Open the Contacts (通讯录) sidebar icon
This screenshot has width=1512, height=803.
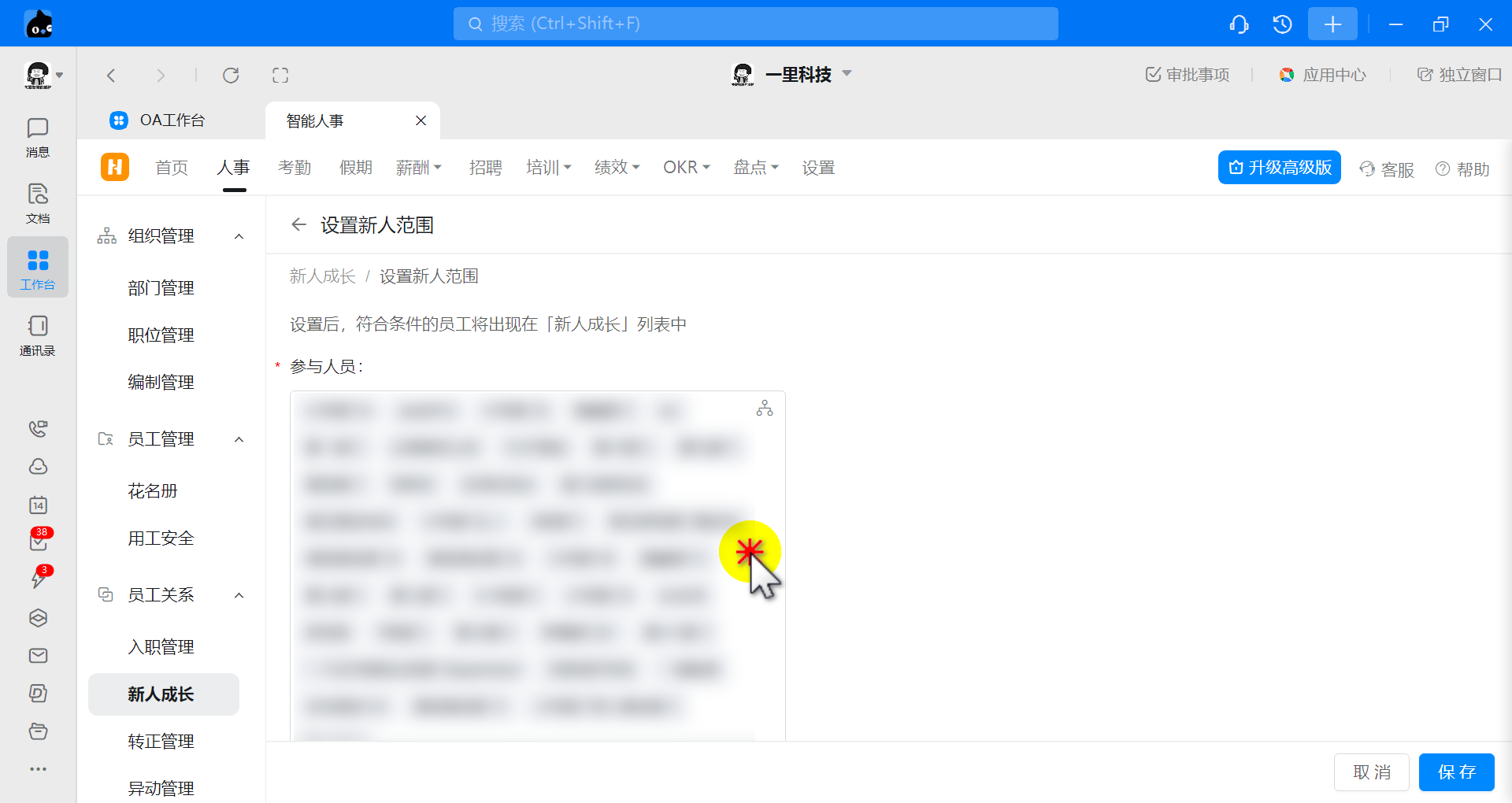point(38,335)
